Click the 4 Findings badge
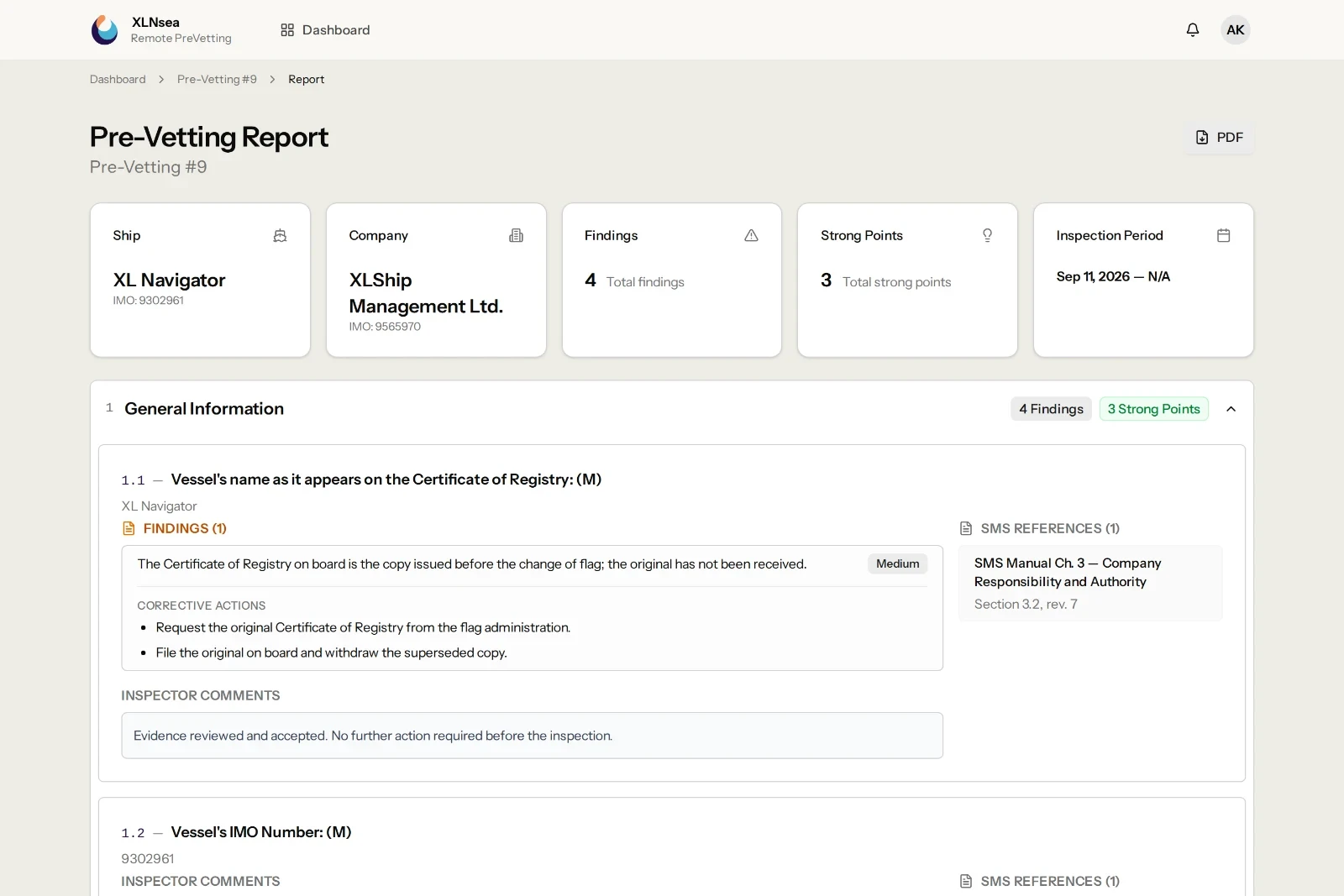 (x=1051, y=409)
